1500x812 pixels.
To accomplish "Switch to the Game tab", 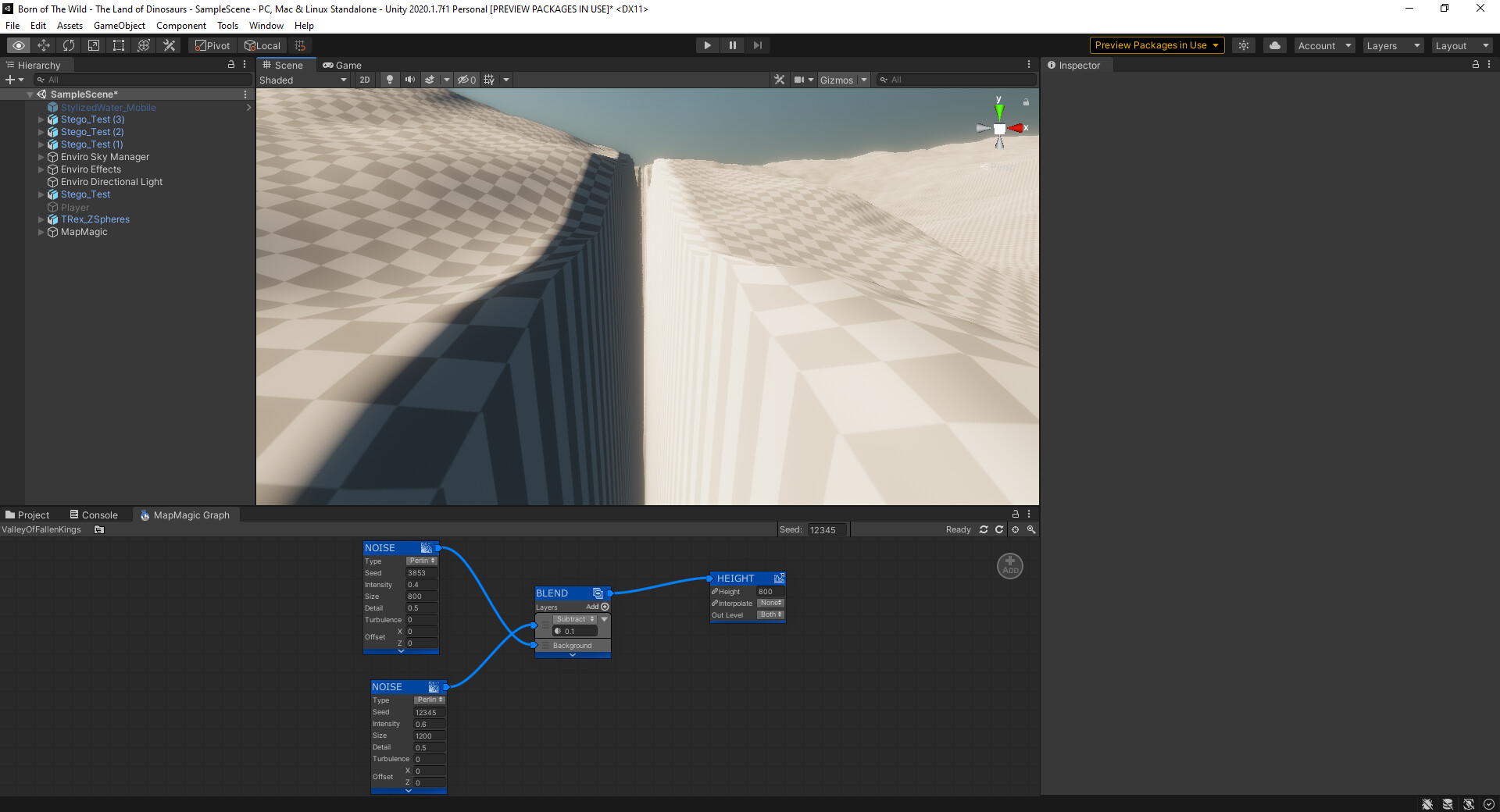I will (x=342, y=65).
